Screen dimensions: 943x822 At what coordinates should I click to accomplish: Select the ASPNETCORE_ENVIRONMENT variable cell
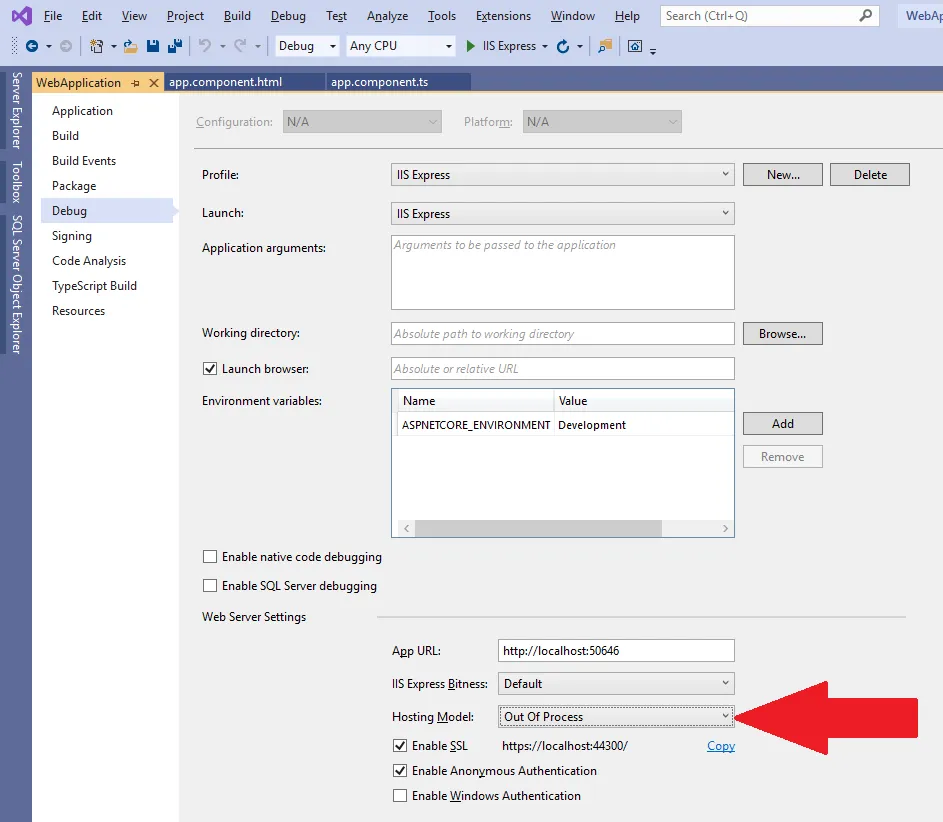(x=476, y=425)
